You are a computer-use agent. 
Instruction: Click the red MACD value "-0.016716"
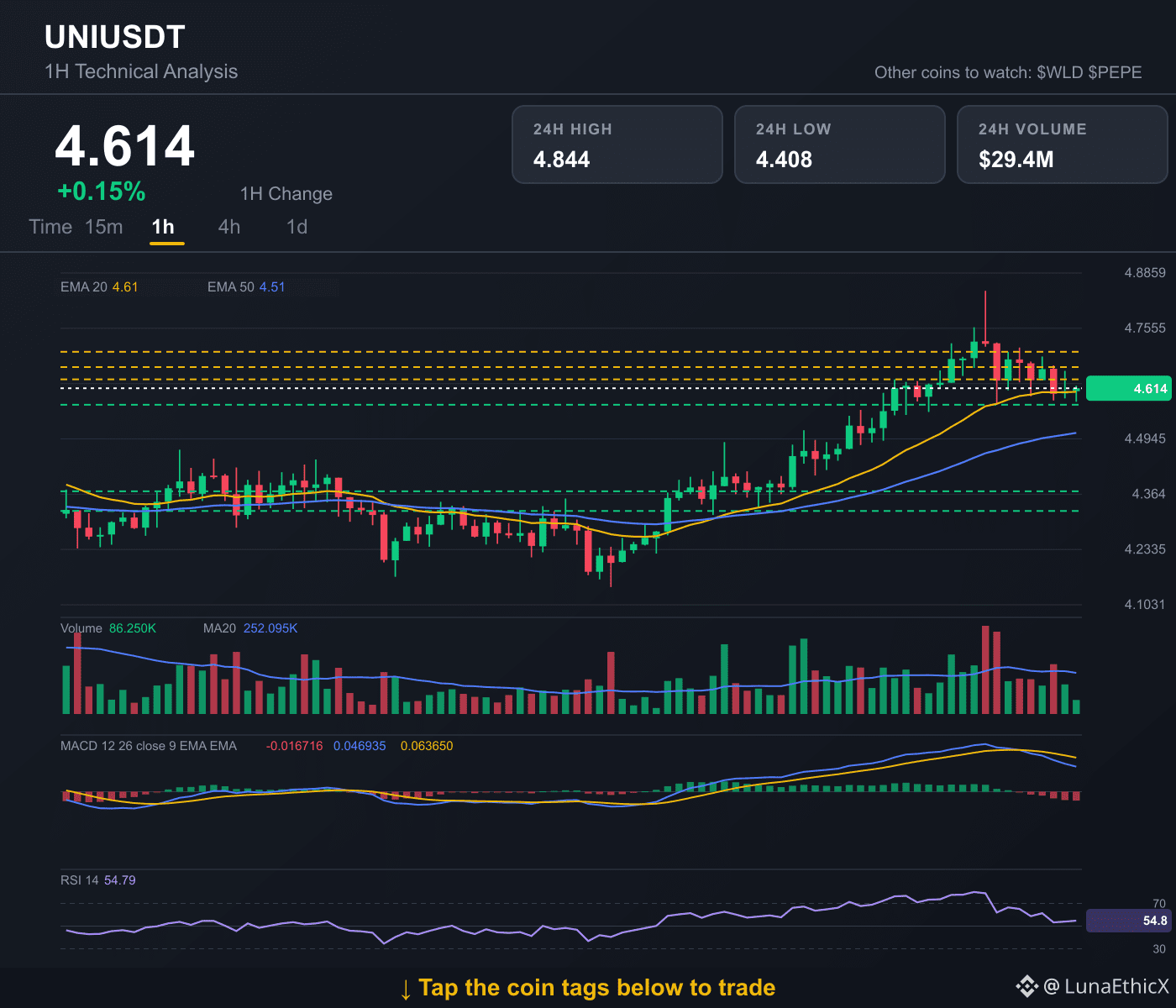294,746
